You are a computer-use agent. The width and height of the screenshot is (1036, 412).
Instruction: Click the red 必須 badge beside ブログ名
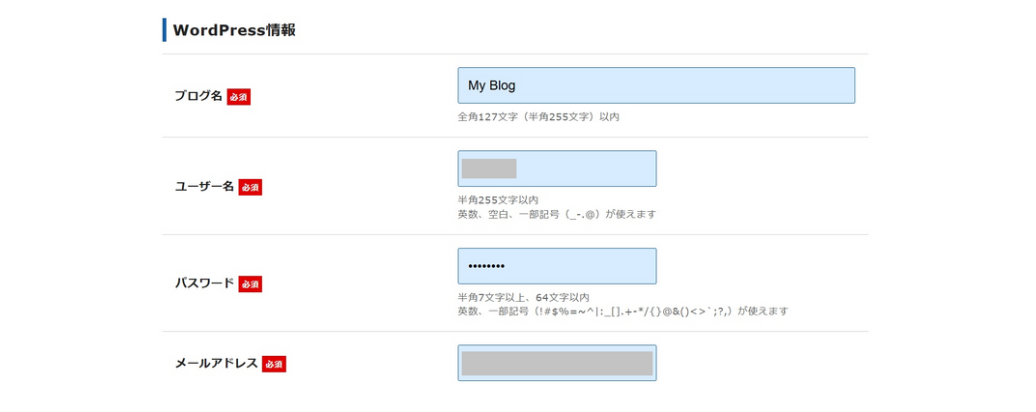click(239, 96)
